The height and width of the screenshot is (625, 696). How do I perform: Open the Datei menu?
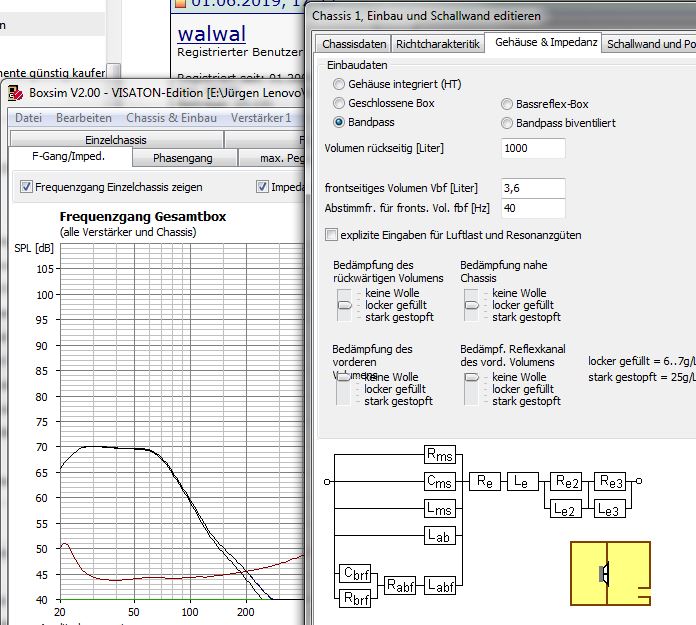coord(28,118)
